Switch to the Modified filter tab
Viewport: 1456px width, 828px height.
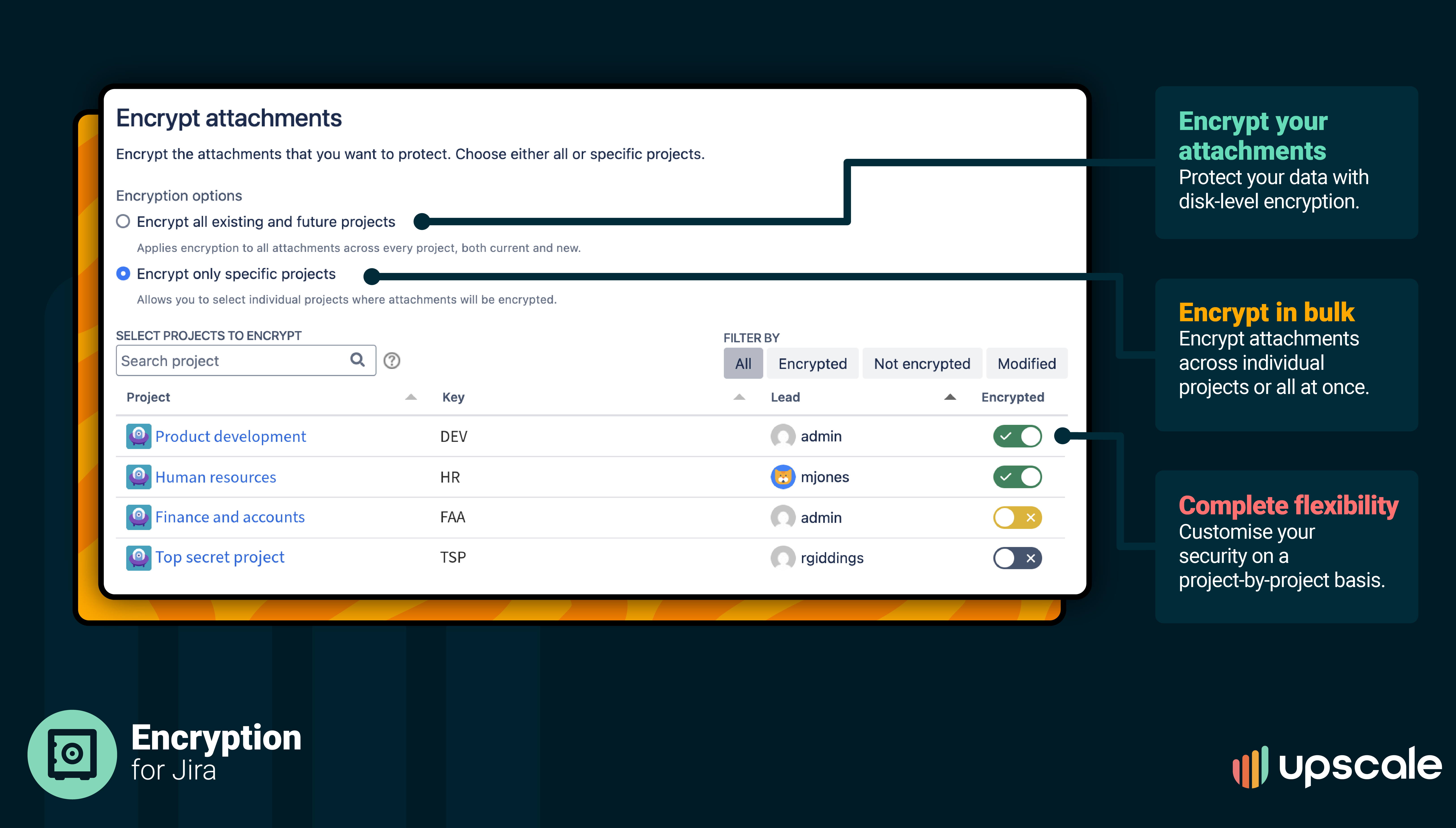click(x=1026, y=363)
